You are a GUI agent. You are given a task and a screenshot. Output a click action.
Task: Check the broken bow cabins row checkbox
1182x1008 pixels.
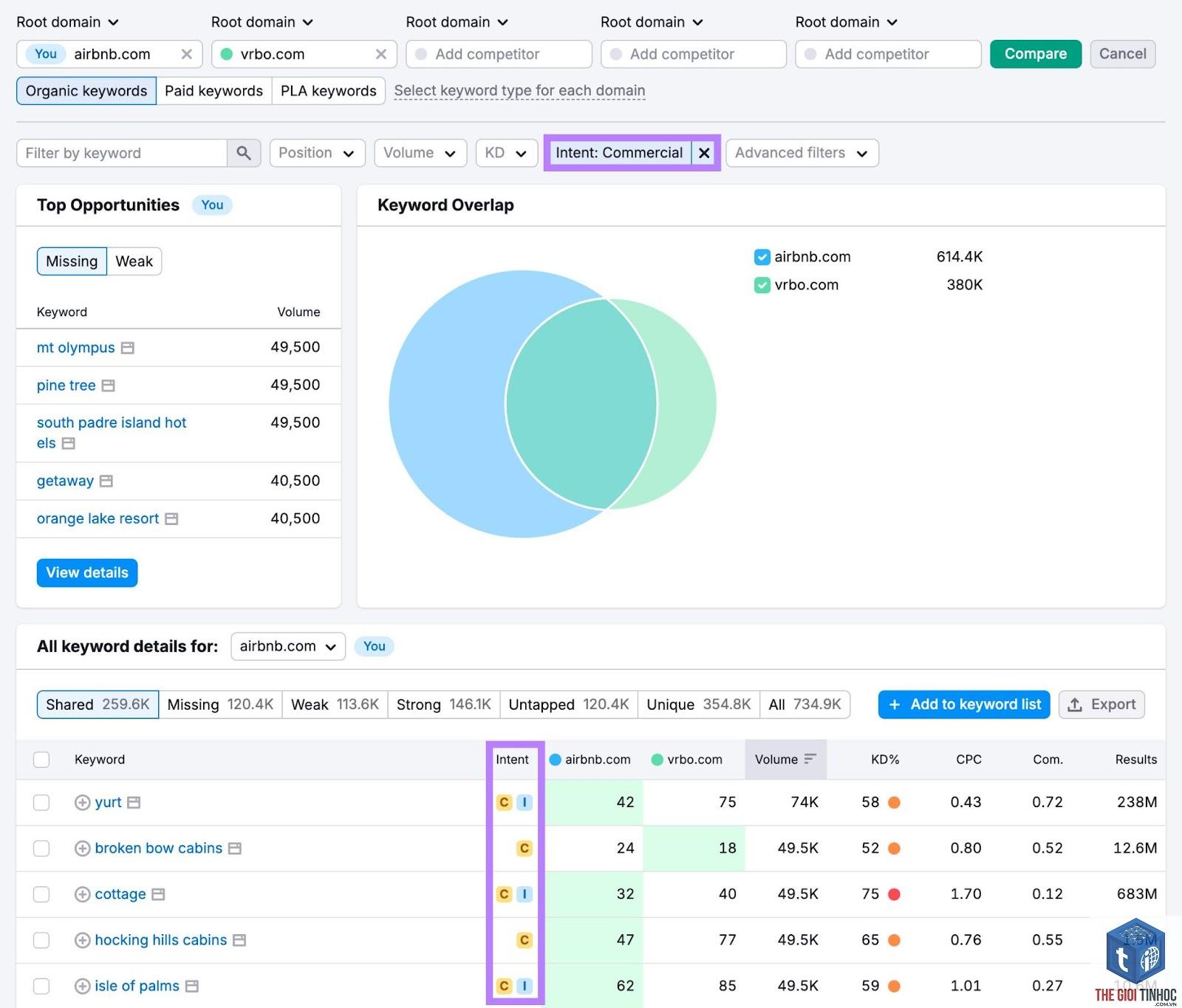tap(41, 848)
